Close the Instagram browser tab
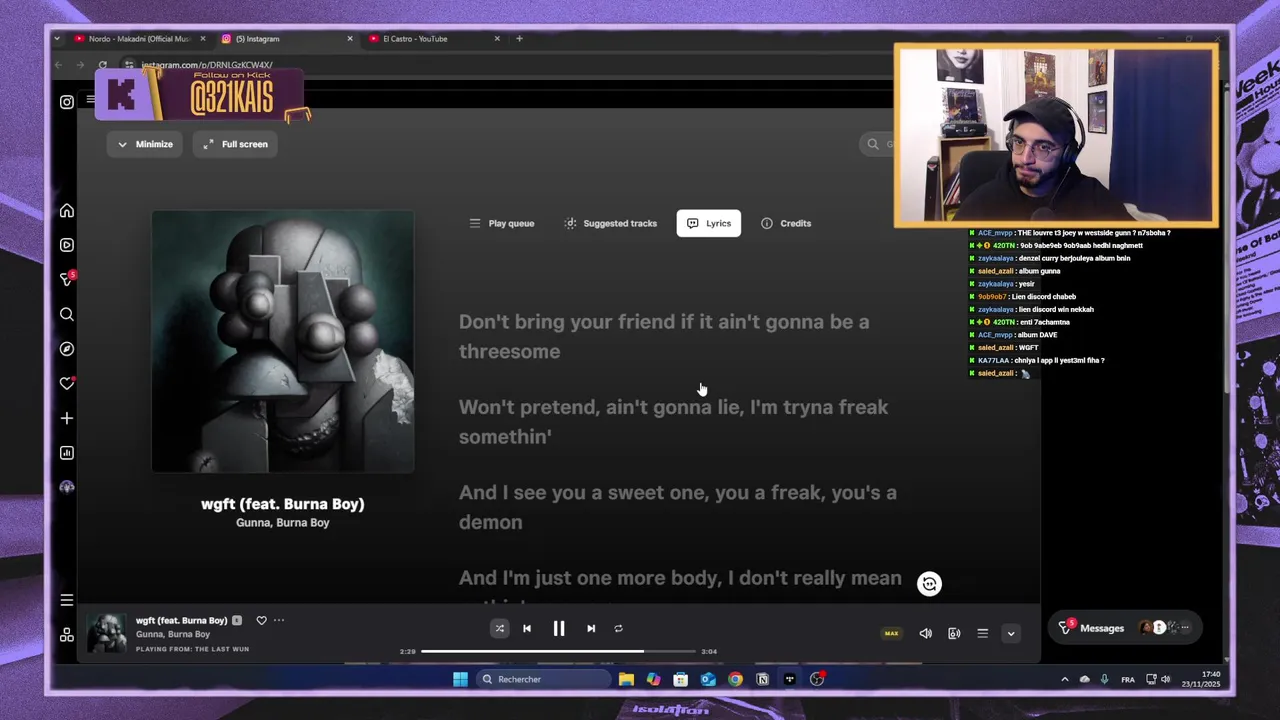Viewport: 1280px width, 720px height. tap(350, 39)
